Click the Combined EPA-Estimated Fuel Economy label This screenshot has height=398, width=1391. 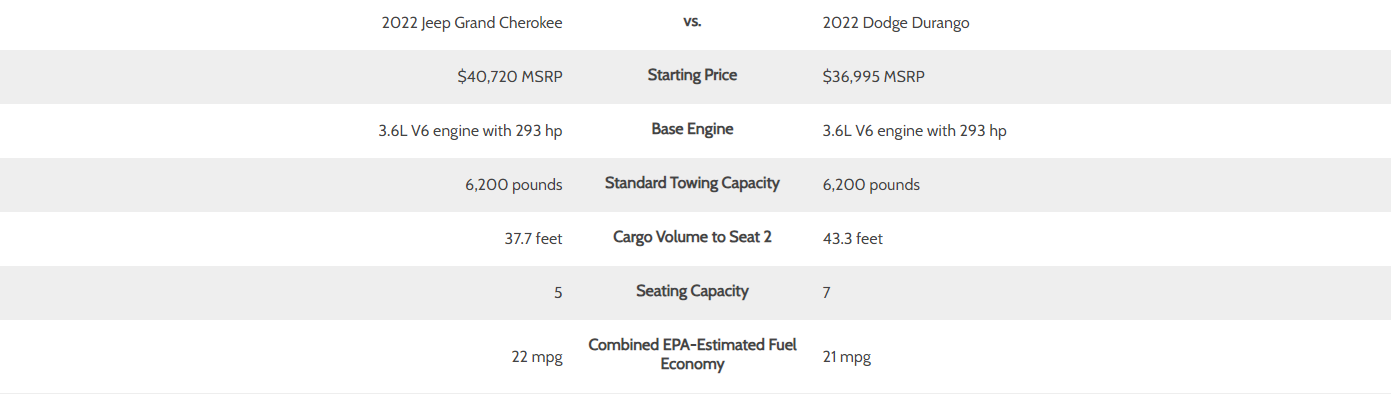point(692,354)
